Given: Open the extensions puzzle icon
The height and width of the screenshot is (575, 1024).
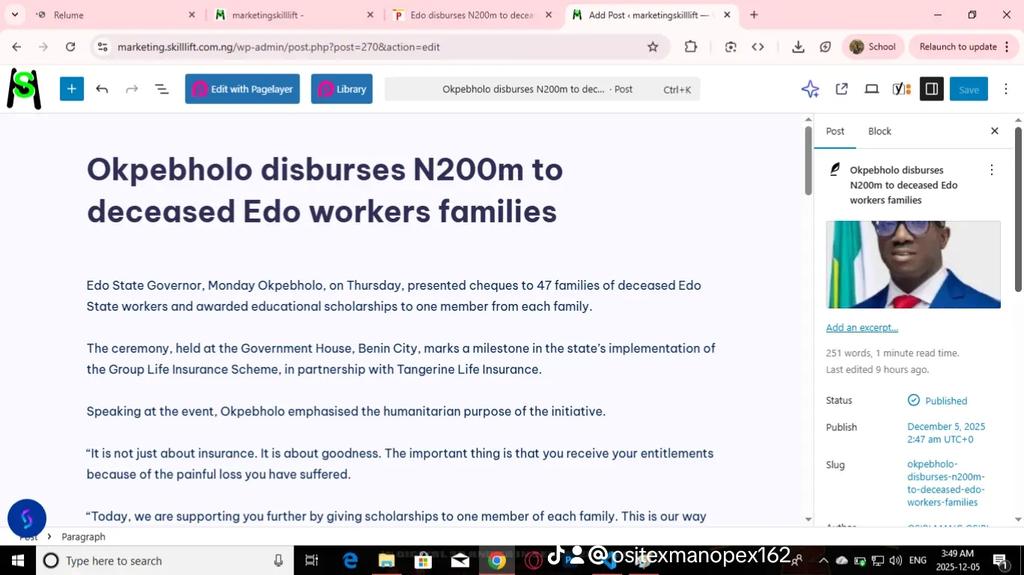Looking at the screenshot, I should [x=690, y=46].
